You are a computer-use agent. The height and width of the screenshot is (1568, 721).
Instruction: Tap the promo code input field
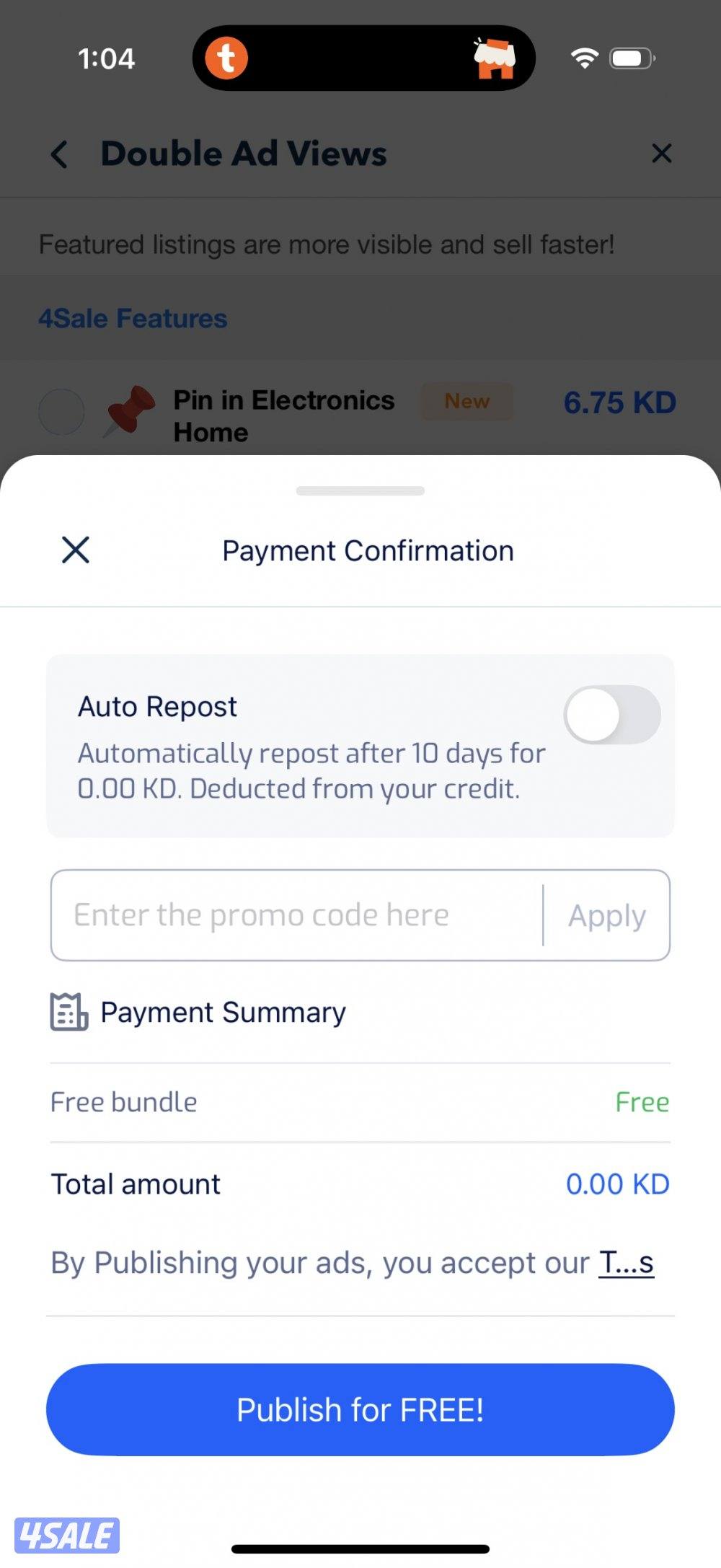[x=296, y=915]
